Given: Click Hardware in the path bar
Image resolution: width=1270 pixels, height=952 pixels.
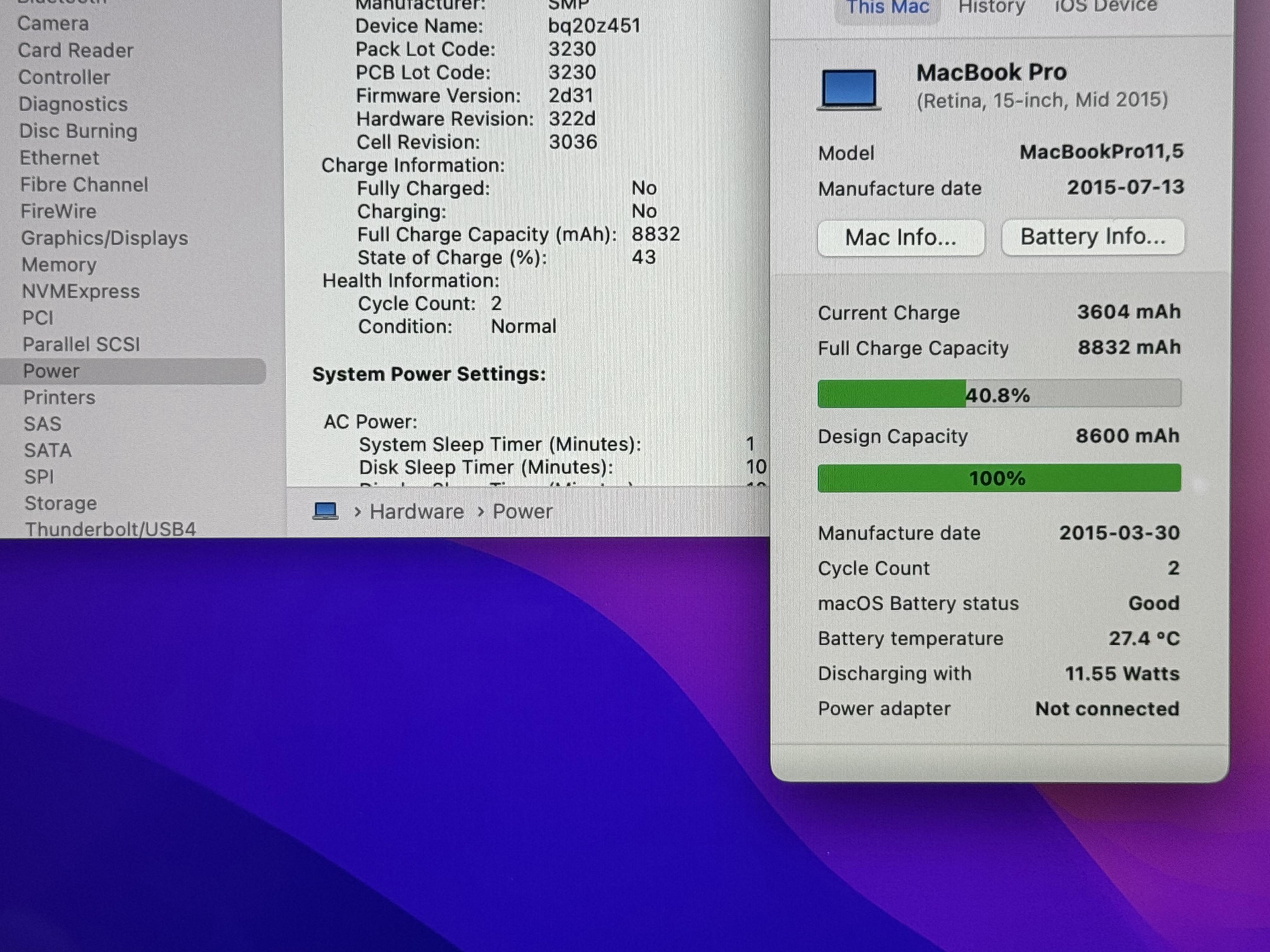Looking at the screenshot, I should [x=417, y=511].
